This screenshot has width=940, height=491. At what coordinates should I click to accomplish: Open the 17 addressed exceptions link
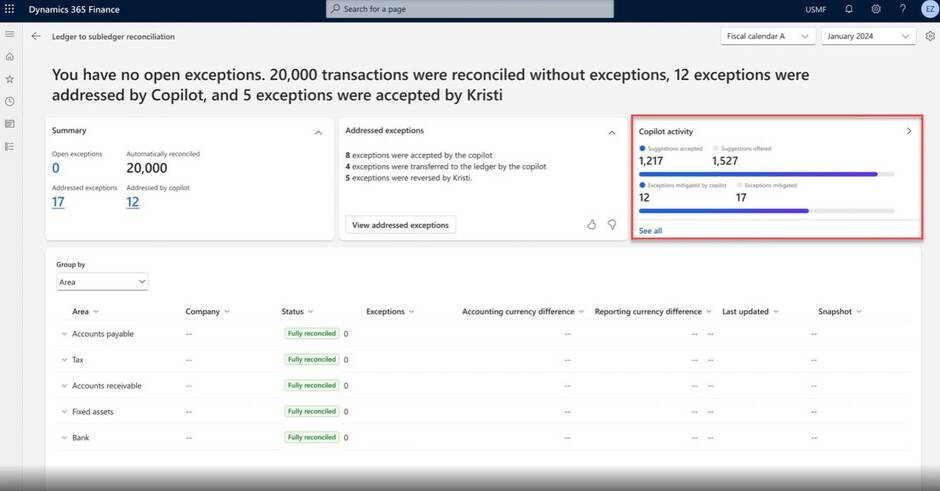pyautogui.click(x=58, y=202)
